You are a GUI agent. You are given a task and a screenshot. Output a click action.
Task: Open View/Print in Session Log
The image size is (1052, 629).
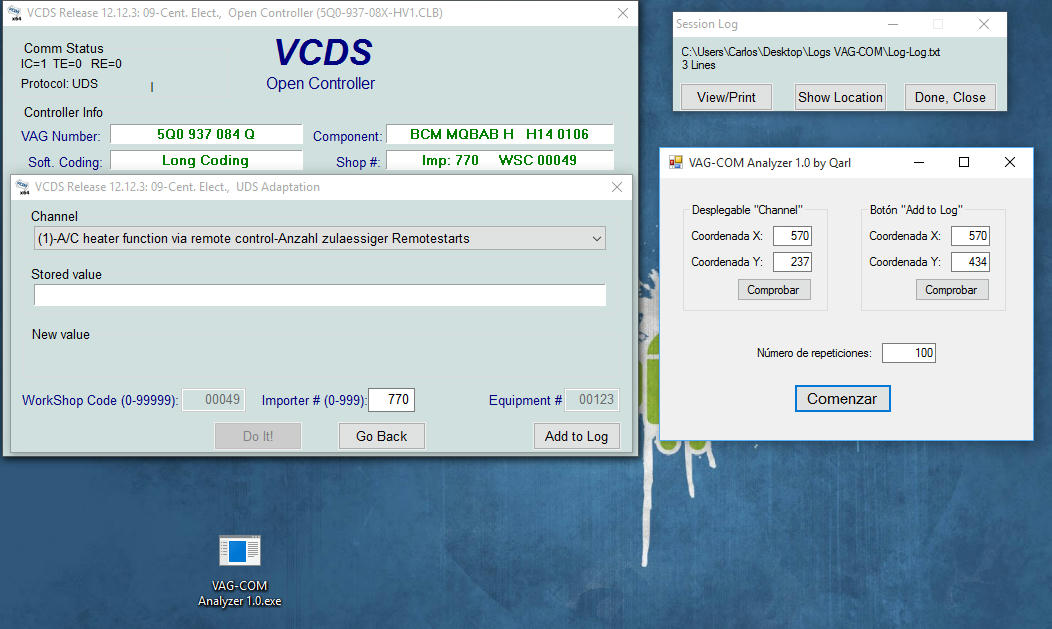[726, 97]
